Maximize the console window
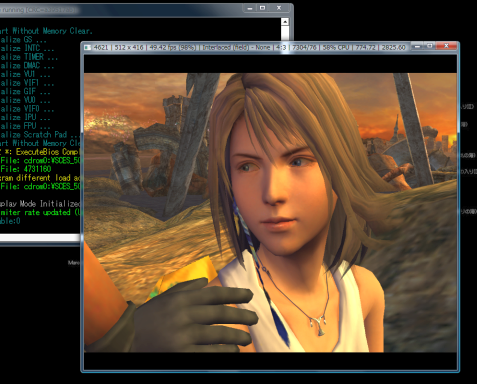The image size is (477, 384). (x=263, y=8)
